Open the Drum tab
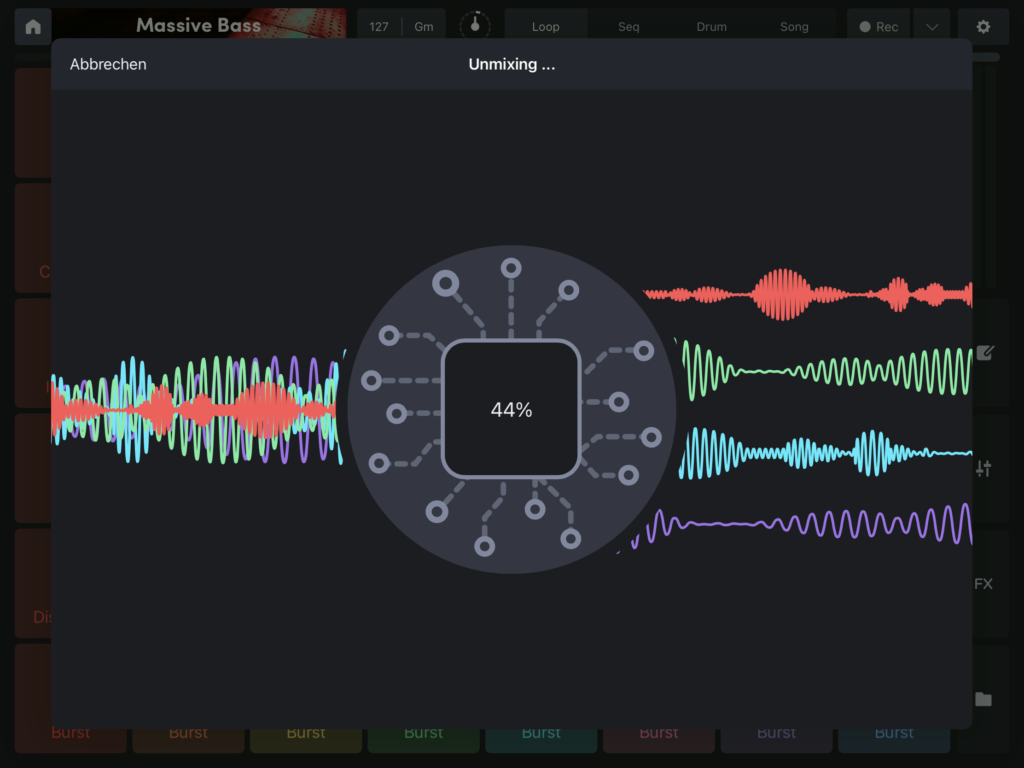Viewport: 1024px width, 768px height. pos(711,26)
